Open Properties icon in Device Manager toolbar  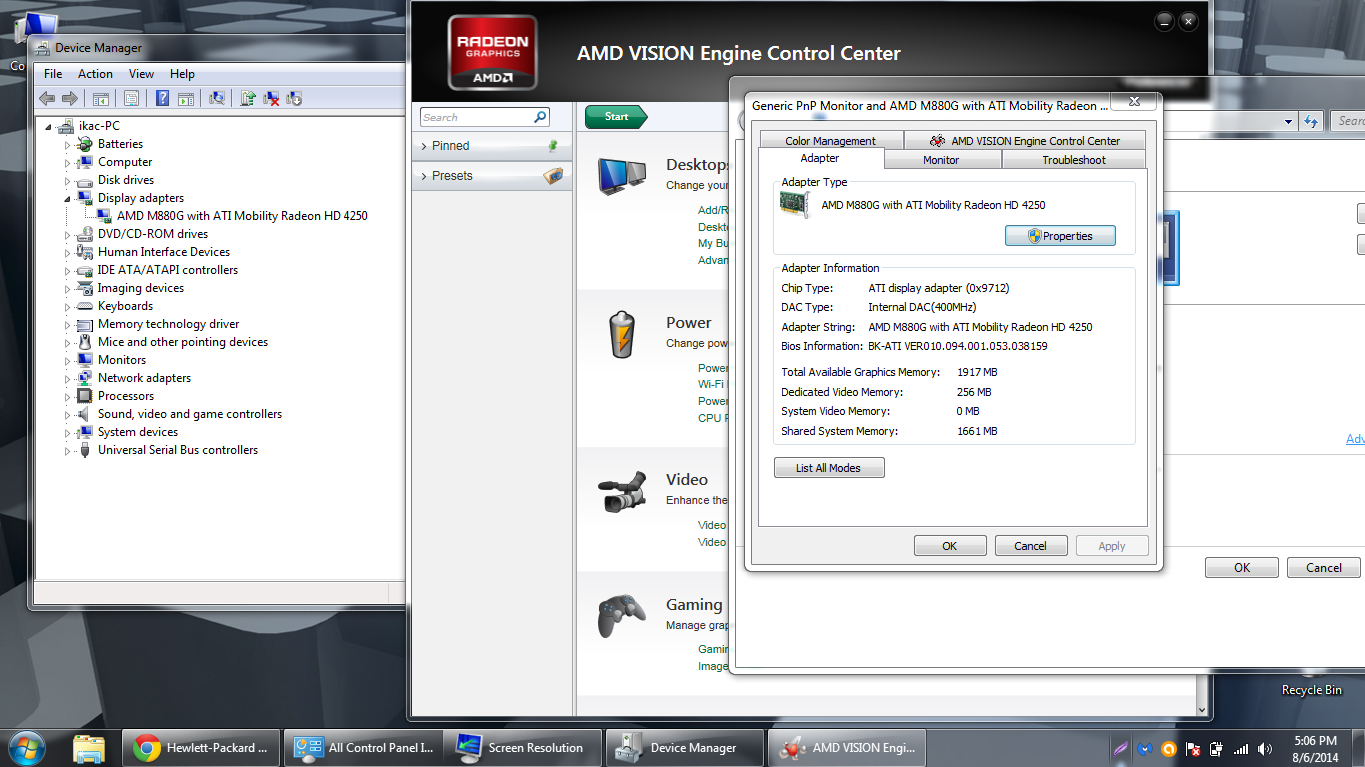coord(131,98)
